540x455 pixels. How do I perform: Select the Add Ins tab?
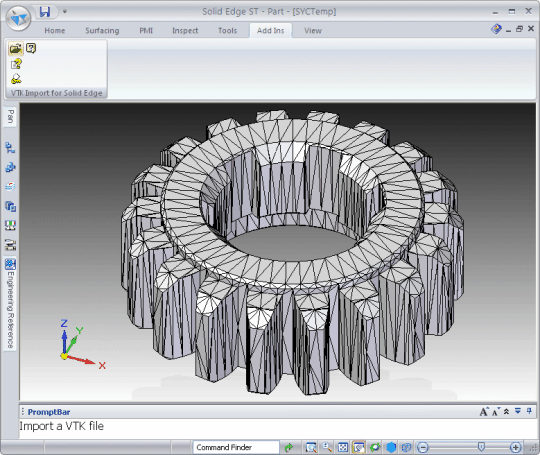pyautogui.click(x=271, y=31)
